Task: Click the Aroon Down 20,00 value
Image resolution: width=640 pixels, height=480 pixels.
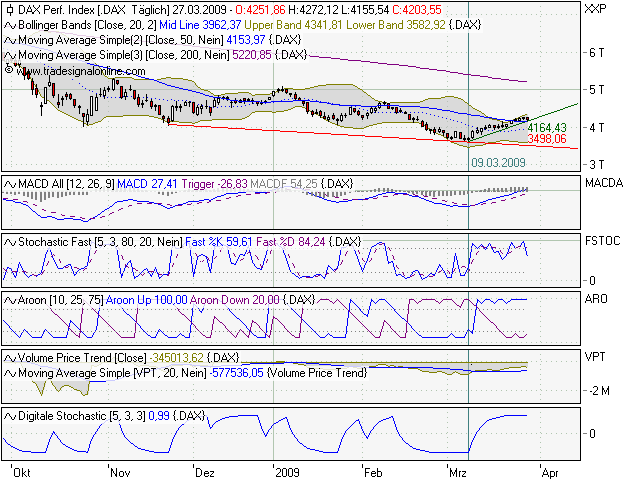Action: (235, 300)
